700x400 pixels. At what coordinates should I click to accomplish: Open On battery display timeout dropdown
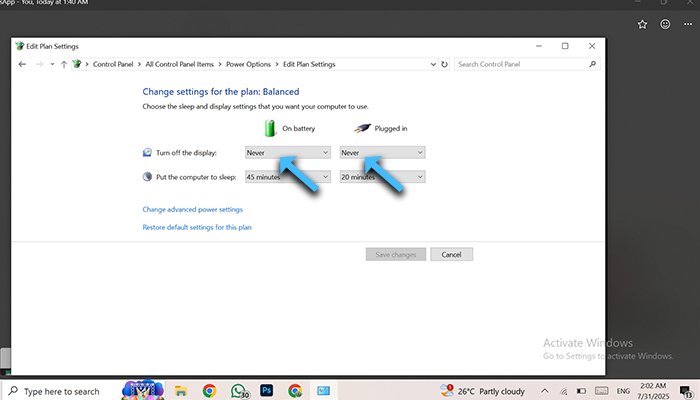[x=288, y=153]
